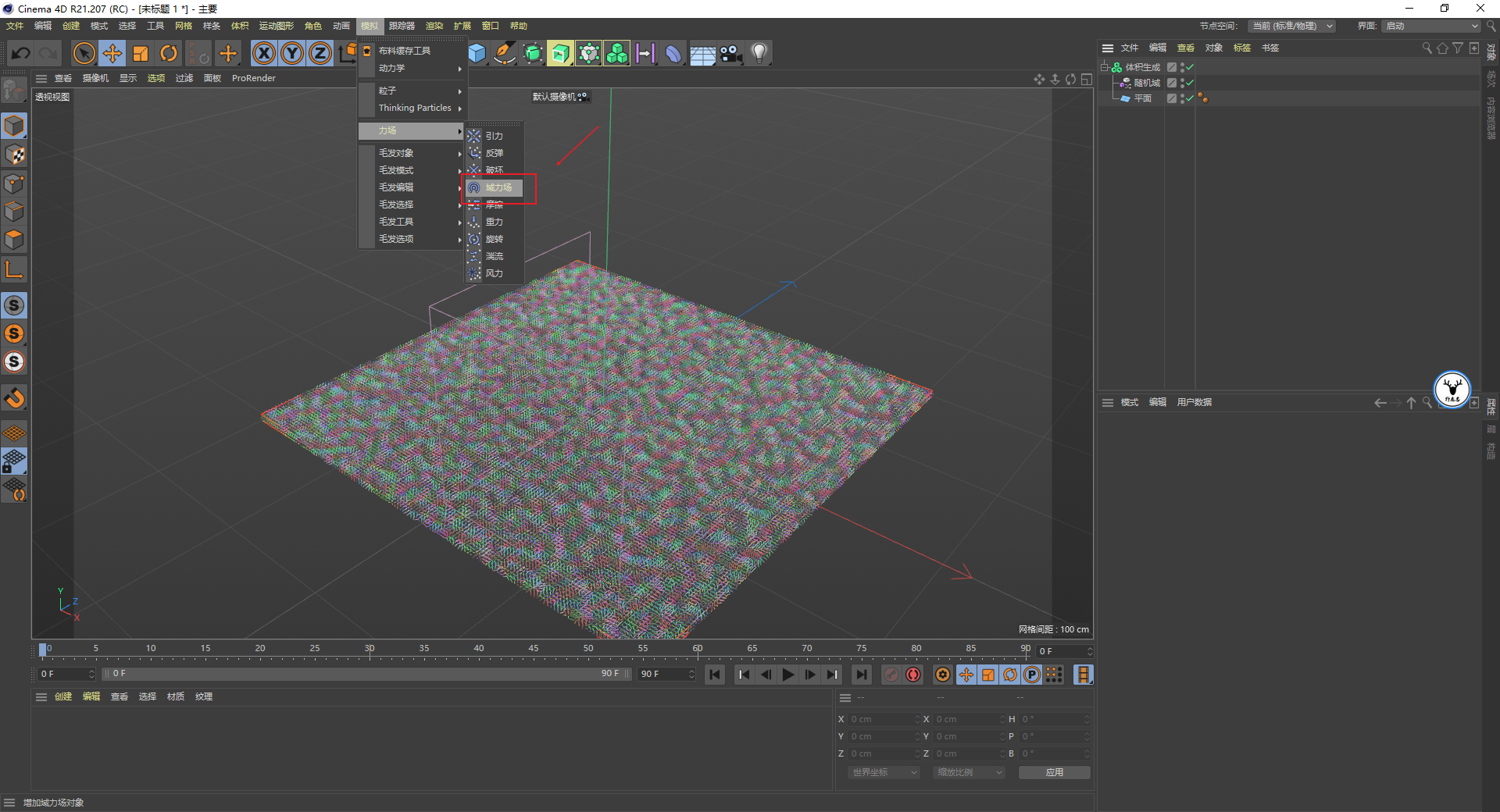Click the coordinate X position input field
The image size is (1500, 812).
(881, 719)
